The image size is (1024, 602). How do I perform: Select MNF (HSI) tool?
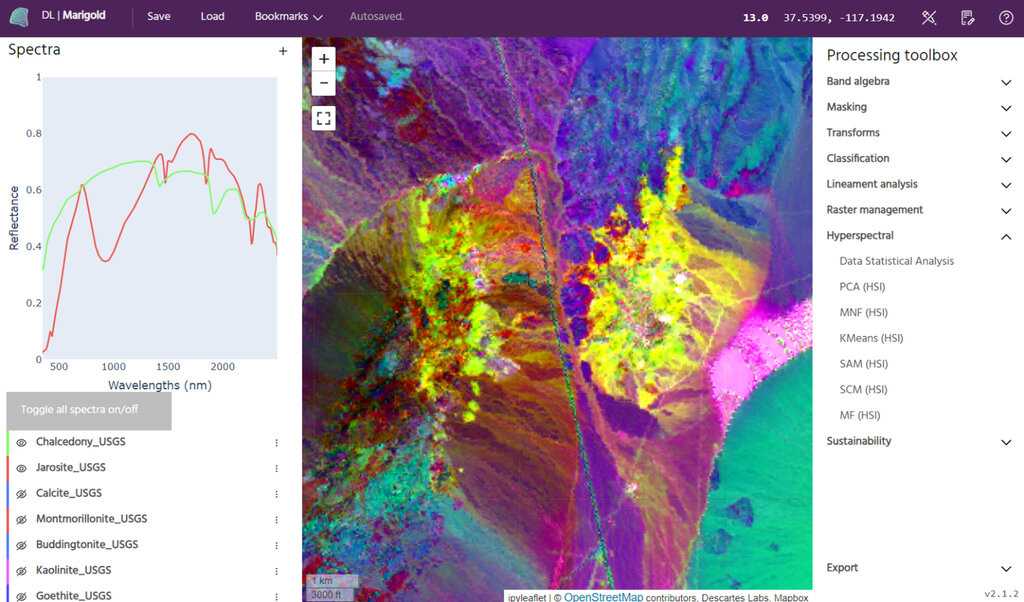pyautogui.click(x=864, y=313)
